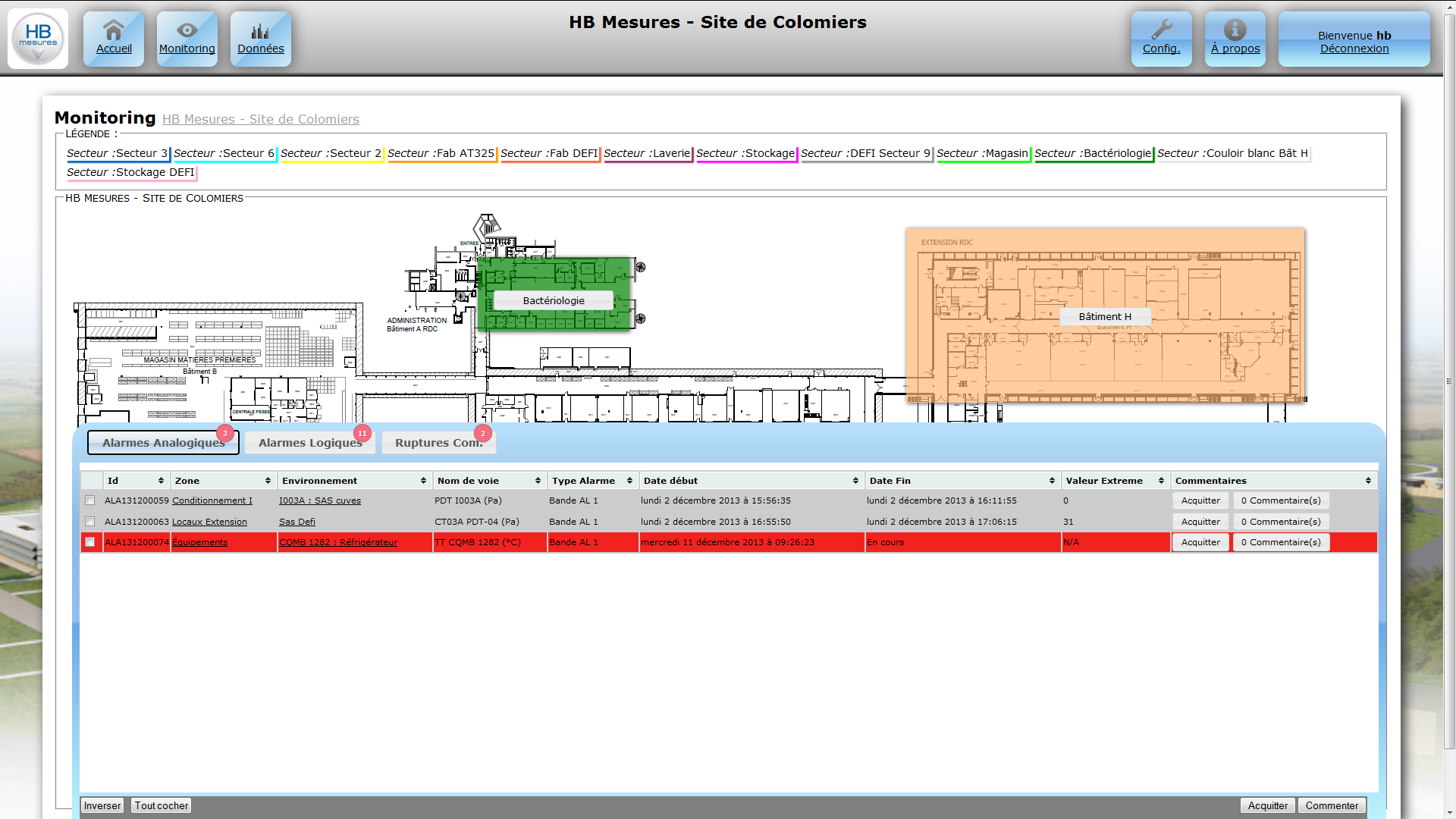Sort table by Zone column
Image resolution: width=1456 pixels, height=819 pixels.
point(223,481)
